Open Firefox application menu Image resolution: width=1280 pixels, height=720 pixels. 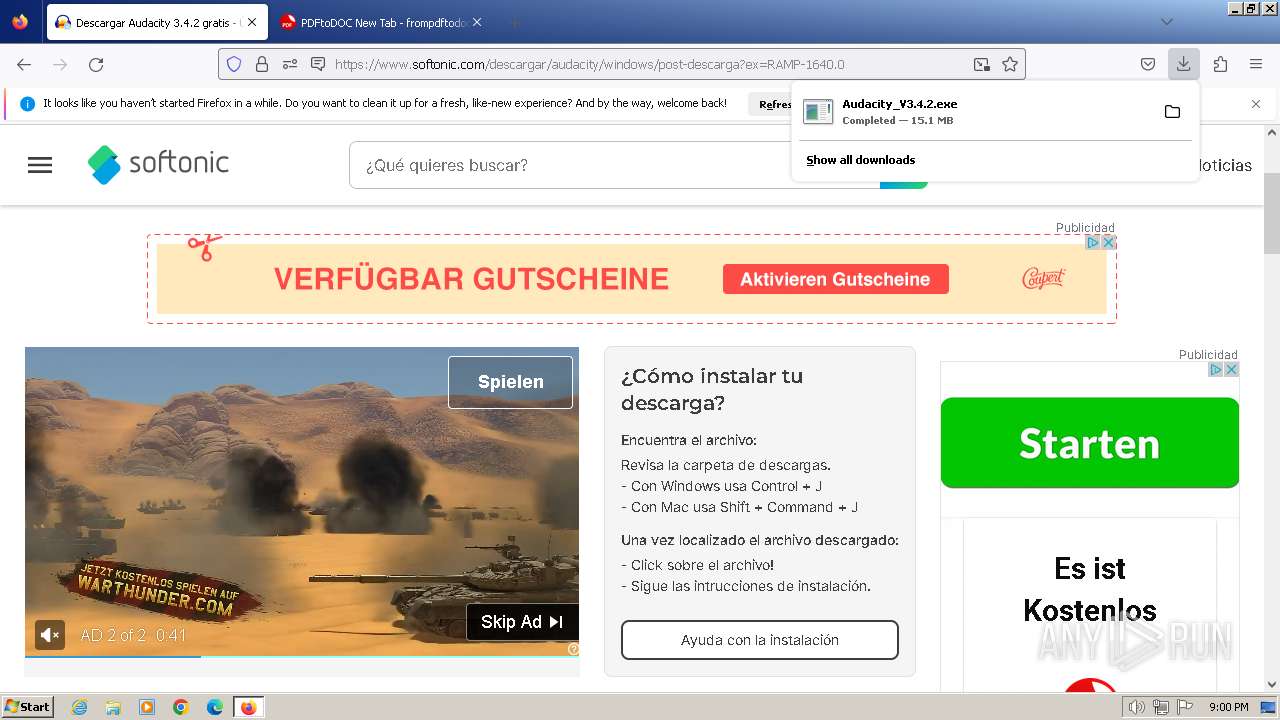pyautogui.click(x=1256, y=64)
